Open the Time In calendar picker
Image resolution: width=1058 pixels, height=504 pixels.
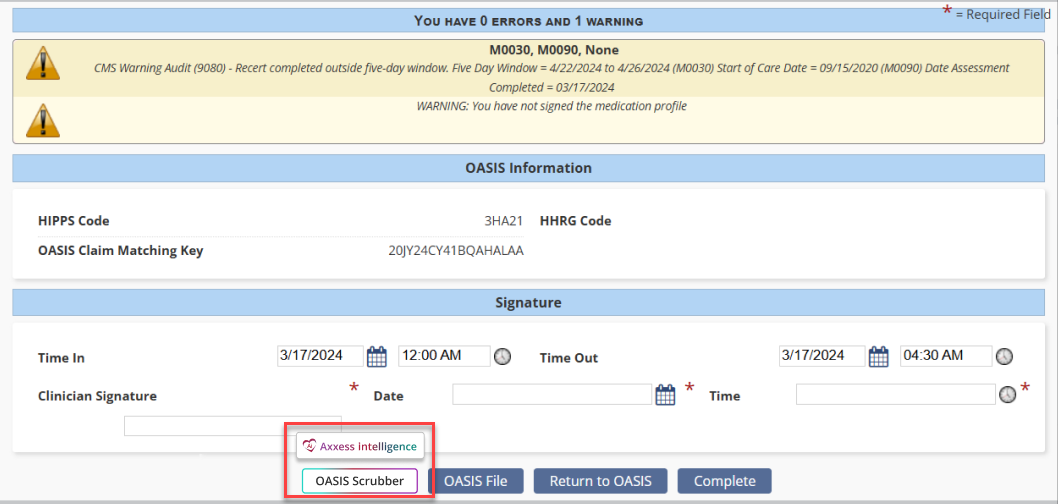click(x=377, y=356)
